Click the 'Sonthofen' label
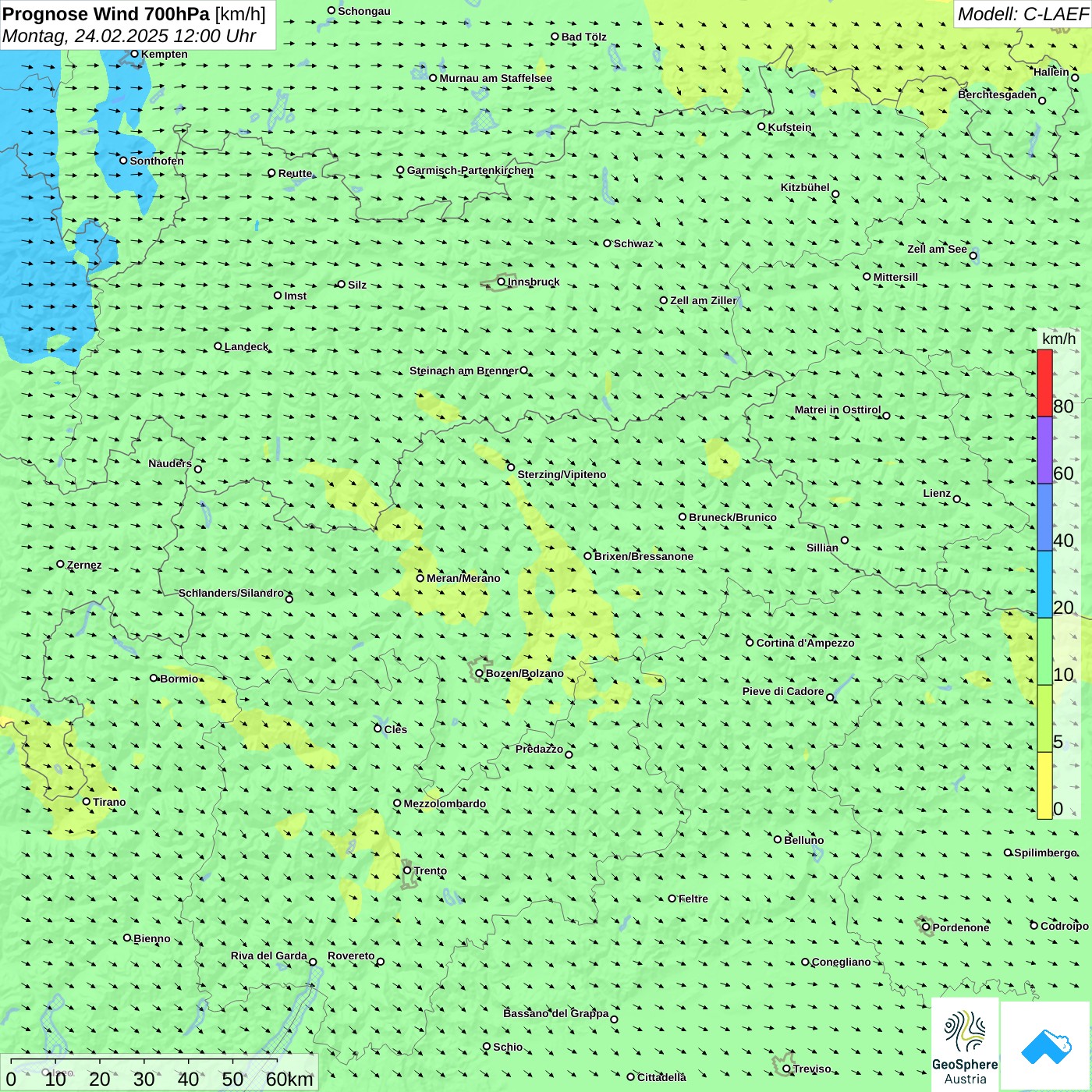The image size is (1092, 1092). click(x=157, y=161)
